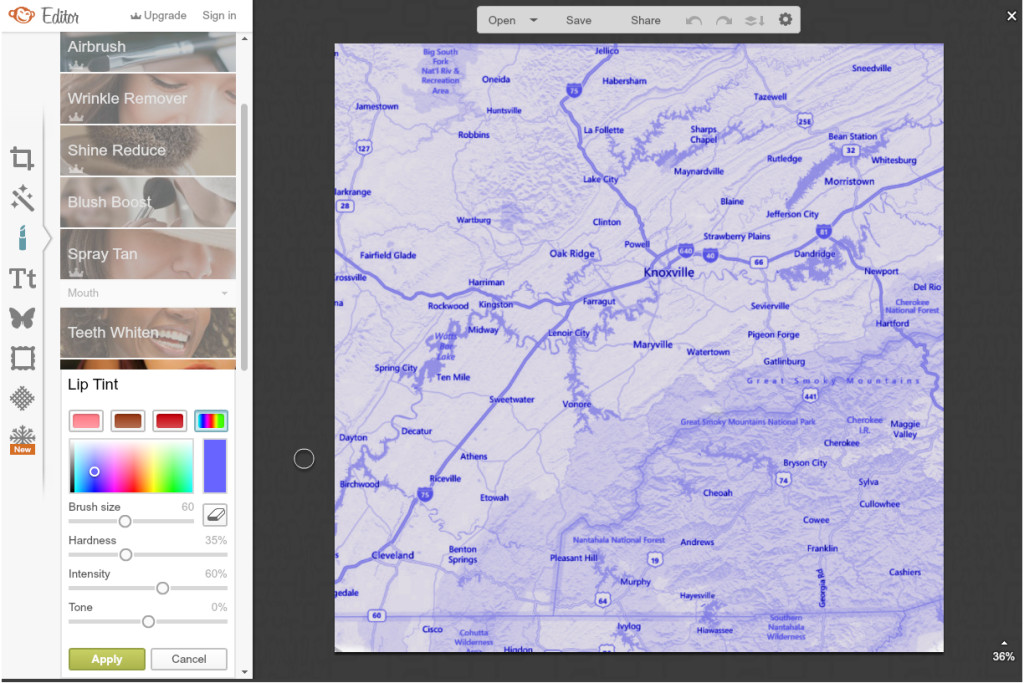Select the Crop basic edits tool
Screen dimensions: 1024x683
(x=22, y=158)
